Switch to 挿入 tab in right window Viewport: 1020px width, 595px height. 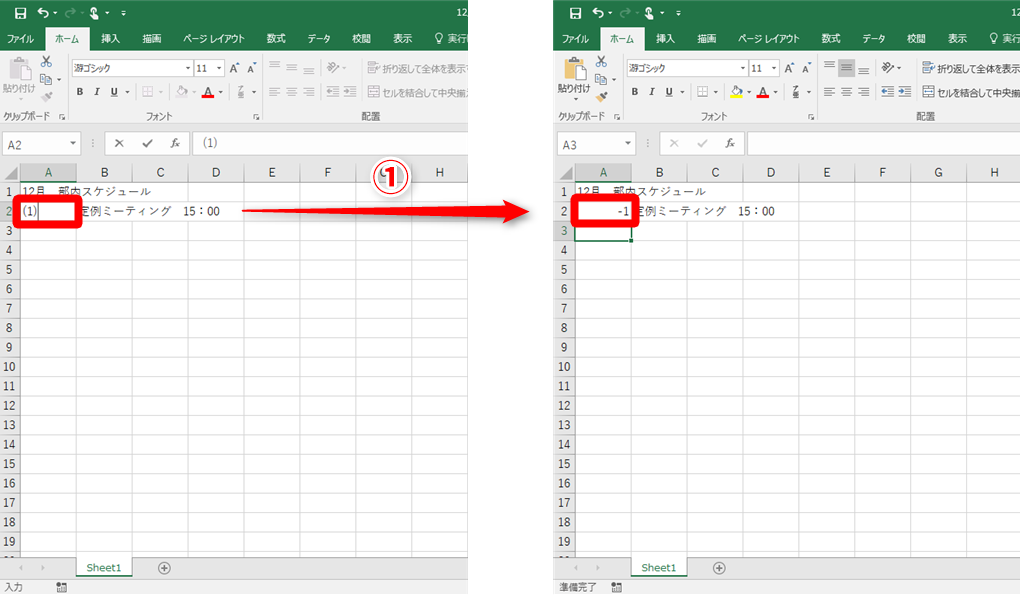click(x=665, y=38)
